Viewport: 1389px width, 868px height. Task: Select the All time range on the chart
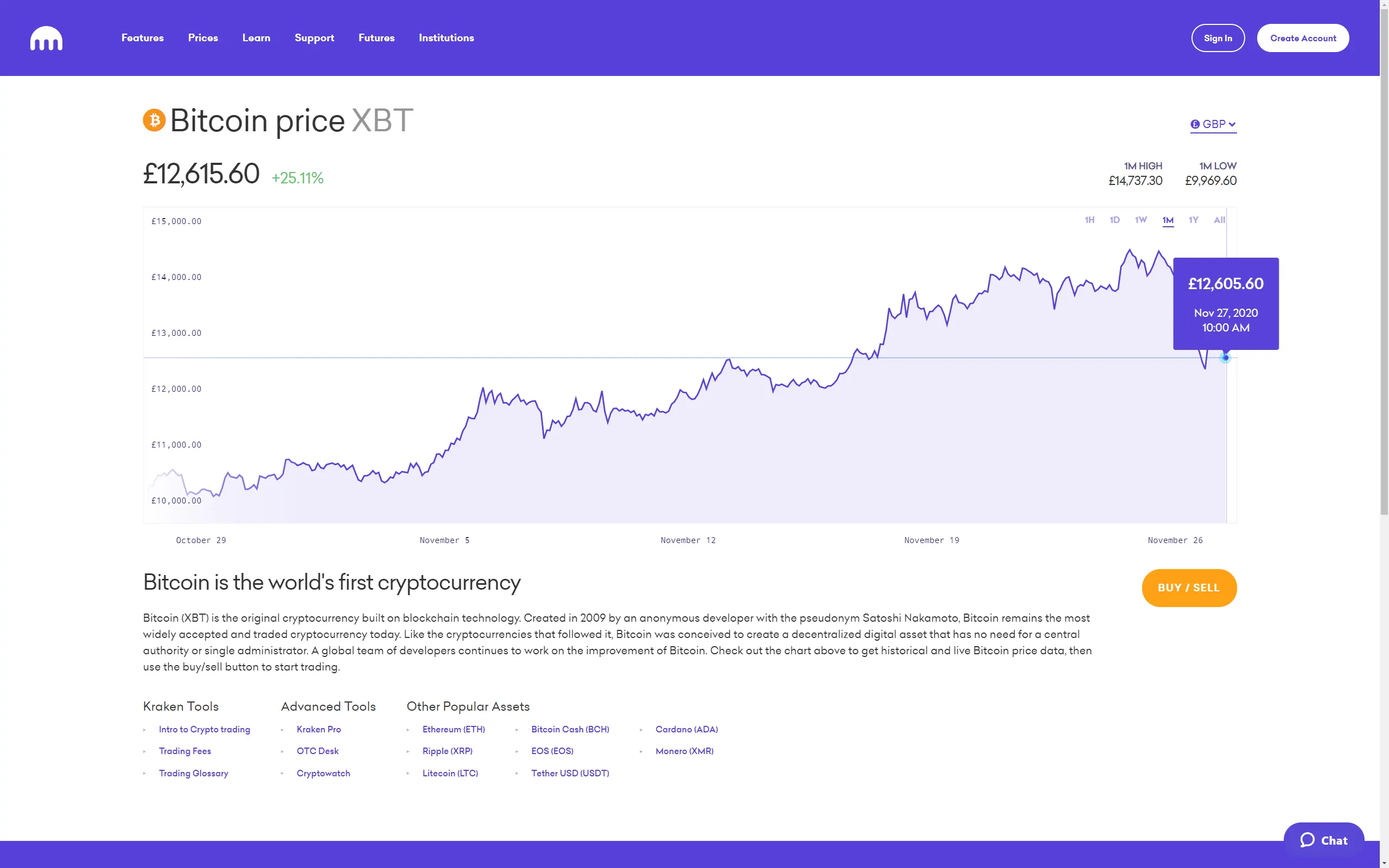[1219, 220]
